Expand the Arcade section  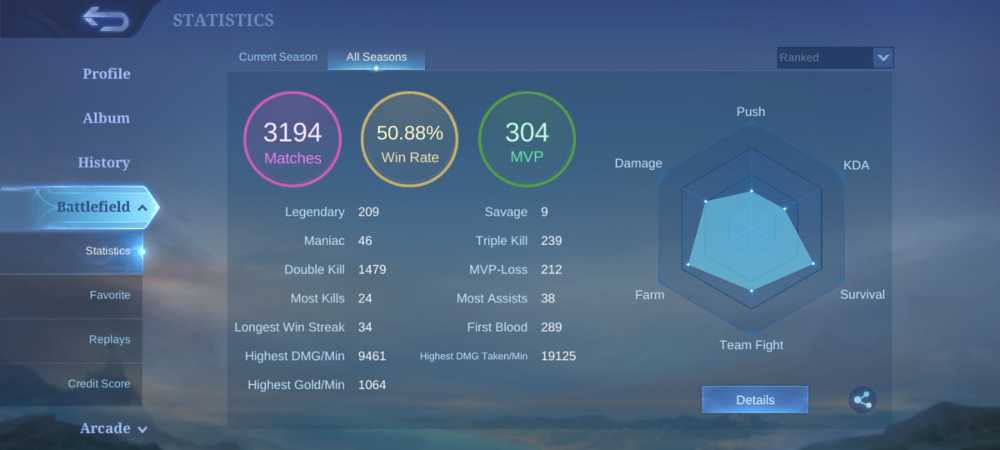point(114,428)
